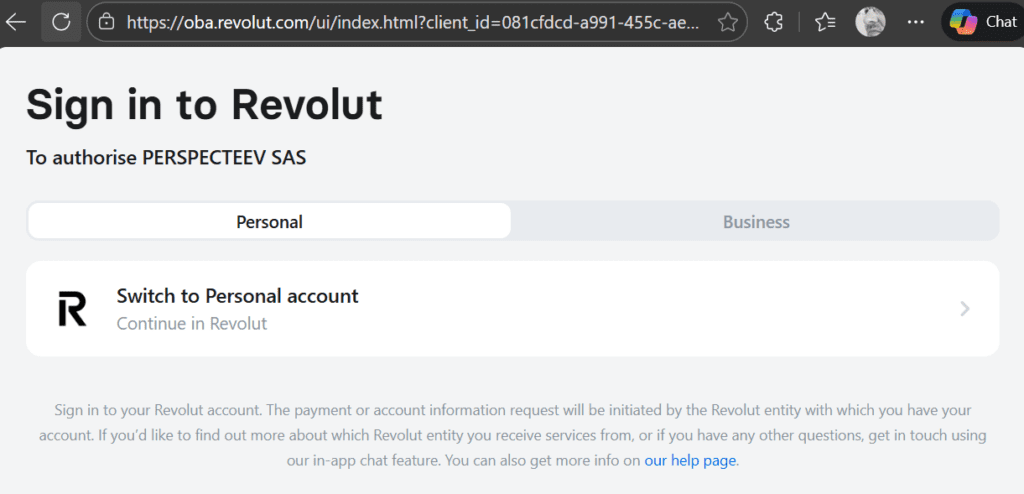Open the Favorites list icon
This screenshot has width=1024, height=494.
tap(825, 21)
